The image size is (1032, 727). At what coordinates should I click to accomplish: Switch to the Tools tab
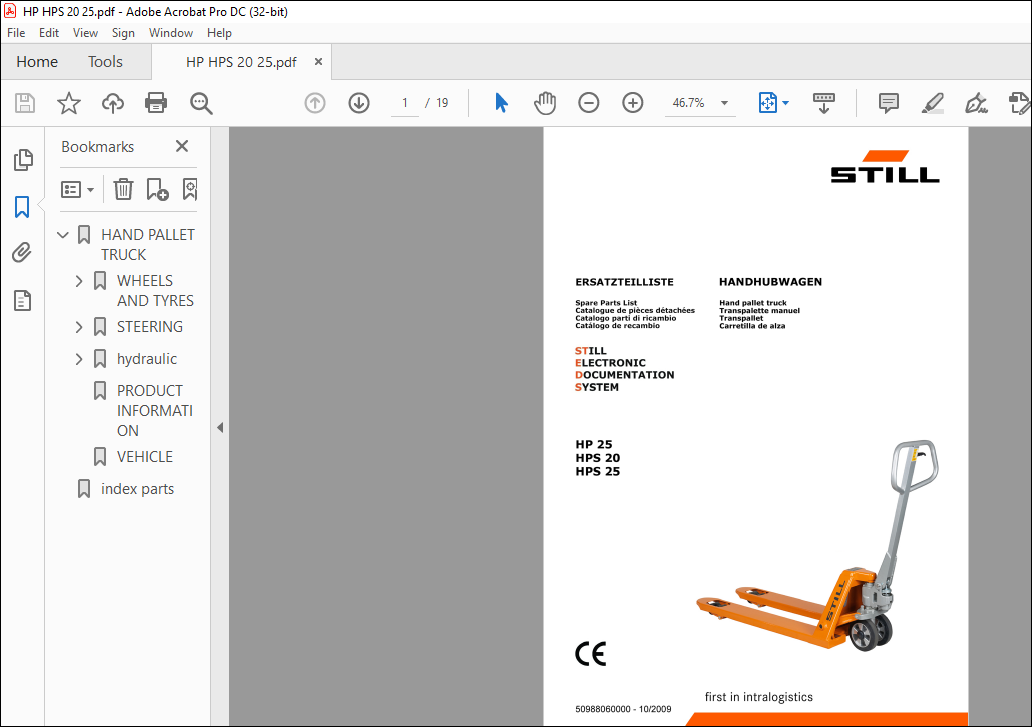[x=105, y=62]
